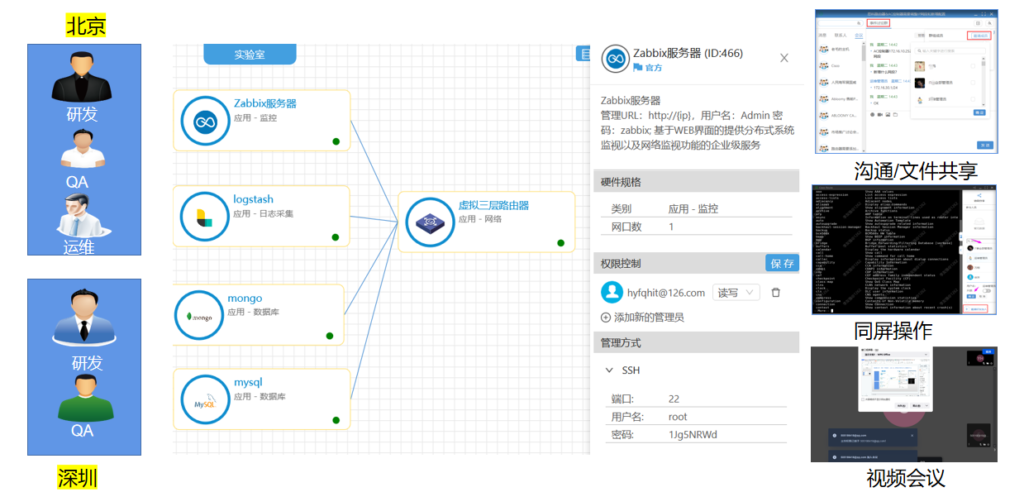The image size is (1024, 492).
Task: Click the plus icon to add a new manager
Action: [605, 318]
